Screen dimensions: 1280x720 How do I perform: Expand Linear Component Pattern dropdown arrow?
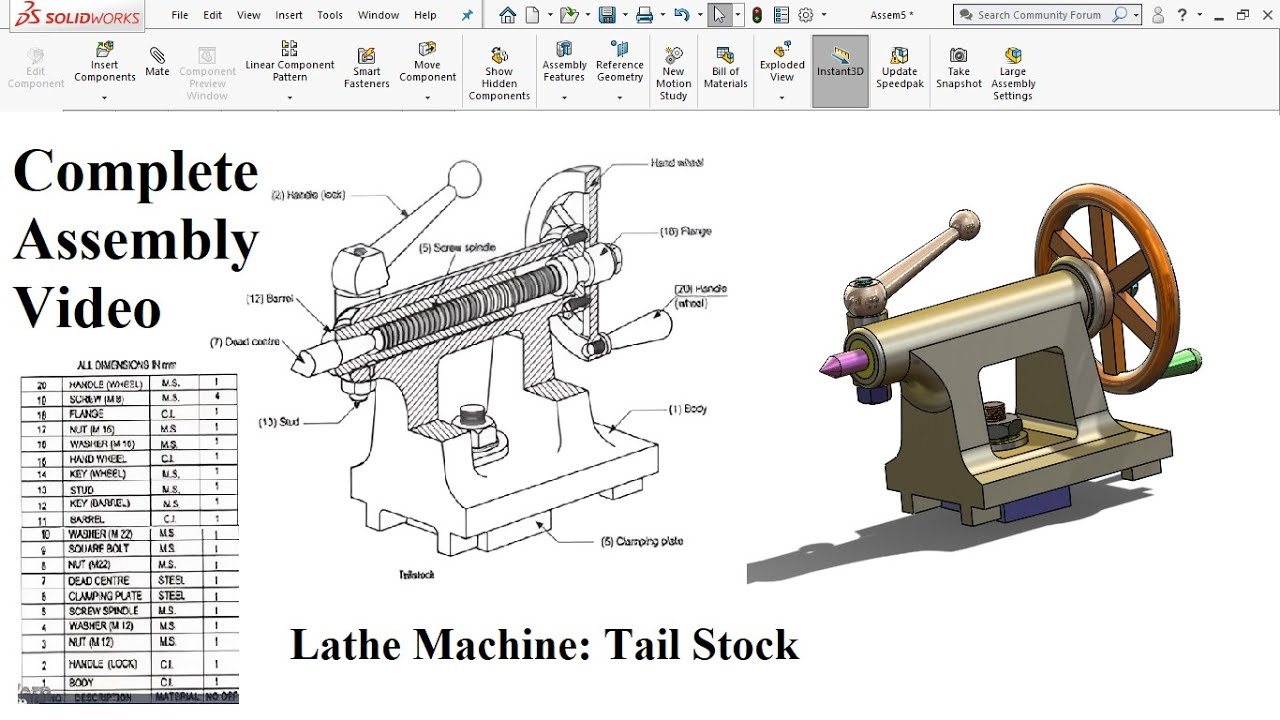click(290, 98)
